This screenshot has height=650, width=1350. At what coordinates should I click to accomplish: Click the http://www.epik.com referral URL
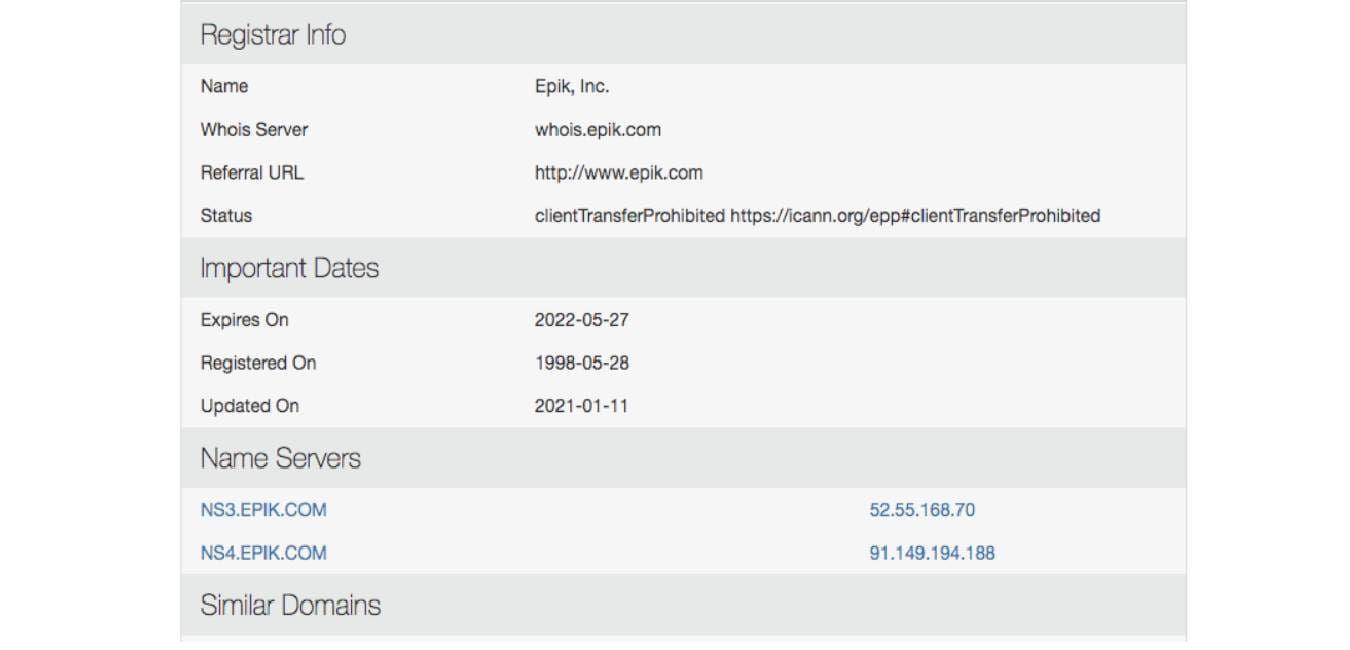(619, 173)
